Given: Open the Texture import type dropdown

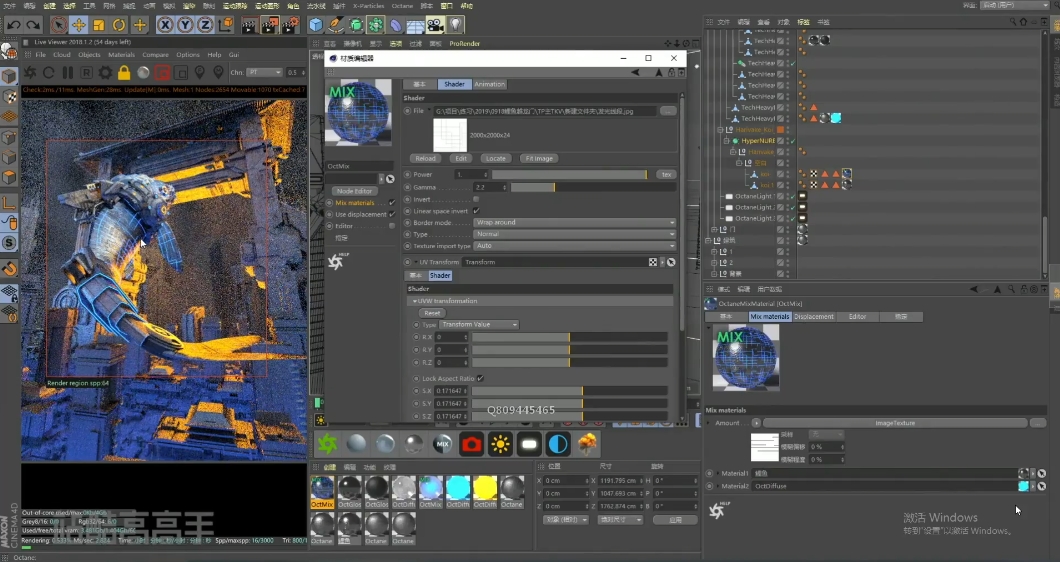Looking at the screenshot, I should point(574,245).
